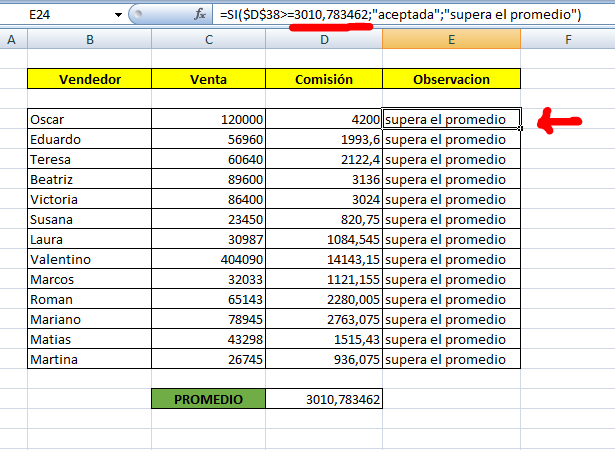Click the yellow Comisión header cell
The width and height of the screenshot is (615, 450).
pyautogui.click(x=324, y=79)
